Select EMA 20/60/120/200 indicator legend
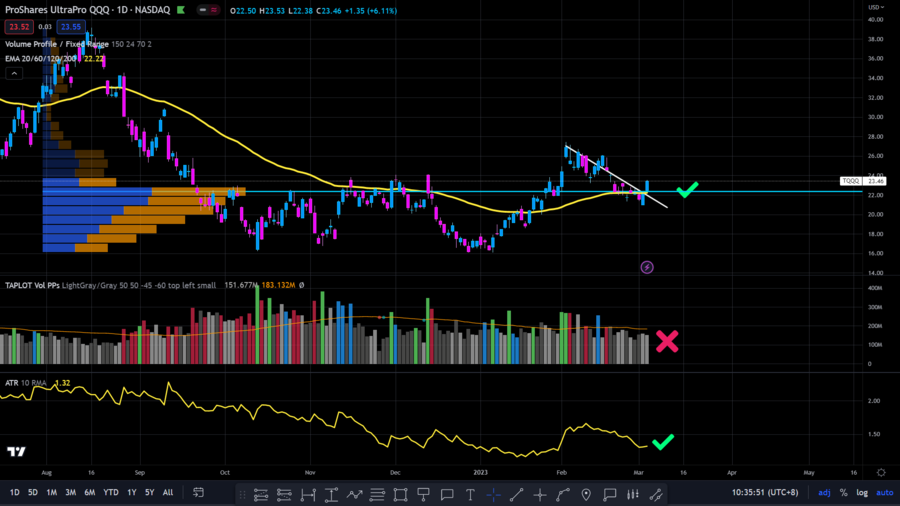Viewport: 900px width, 506px height. pyautogui.click(x=40, y=59)
